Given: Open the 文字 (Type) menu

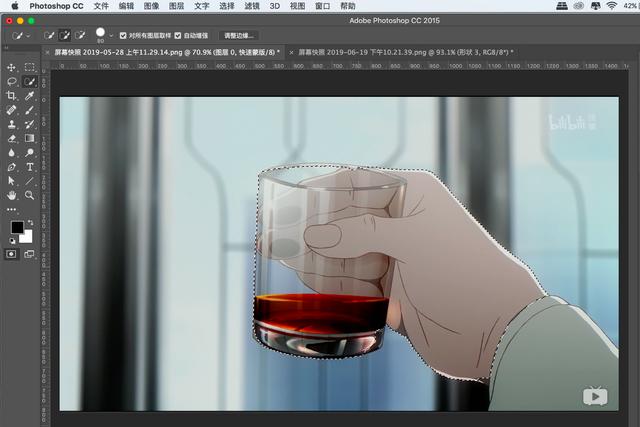Looking at the screenshot, I should tap(202, 6).
